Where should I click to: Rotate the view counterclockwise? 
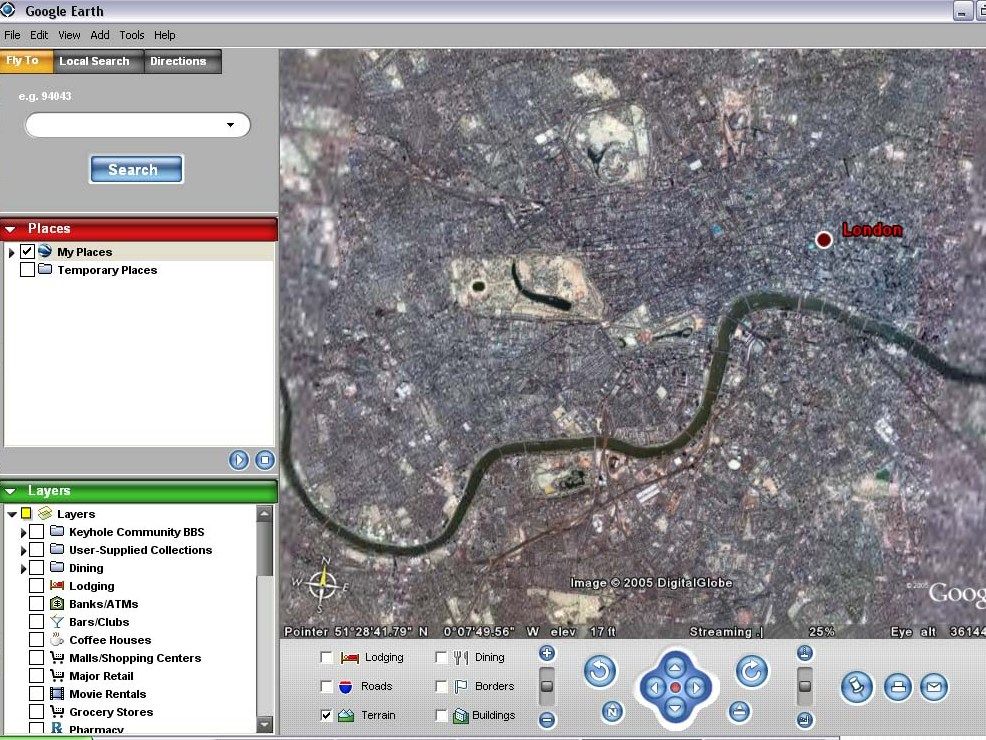click(x=600, y=672)
